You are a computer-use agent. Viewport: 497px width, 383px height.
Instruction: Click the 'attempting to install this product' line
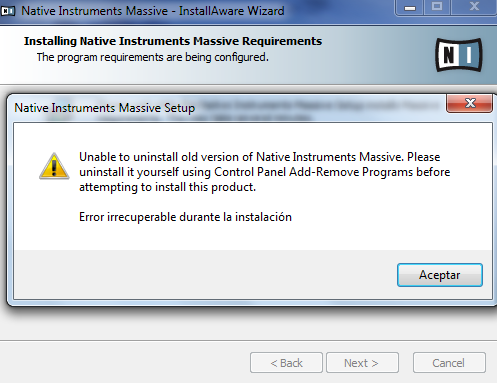167,187
